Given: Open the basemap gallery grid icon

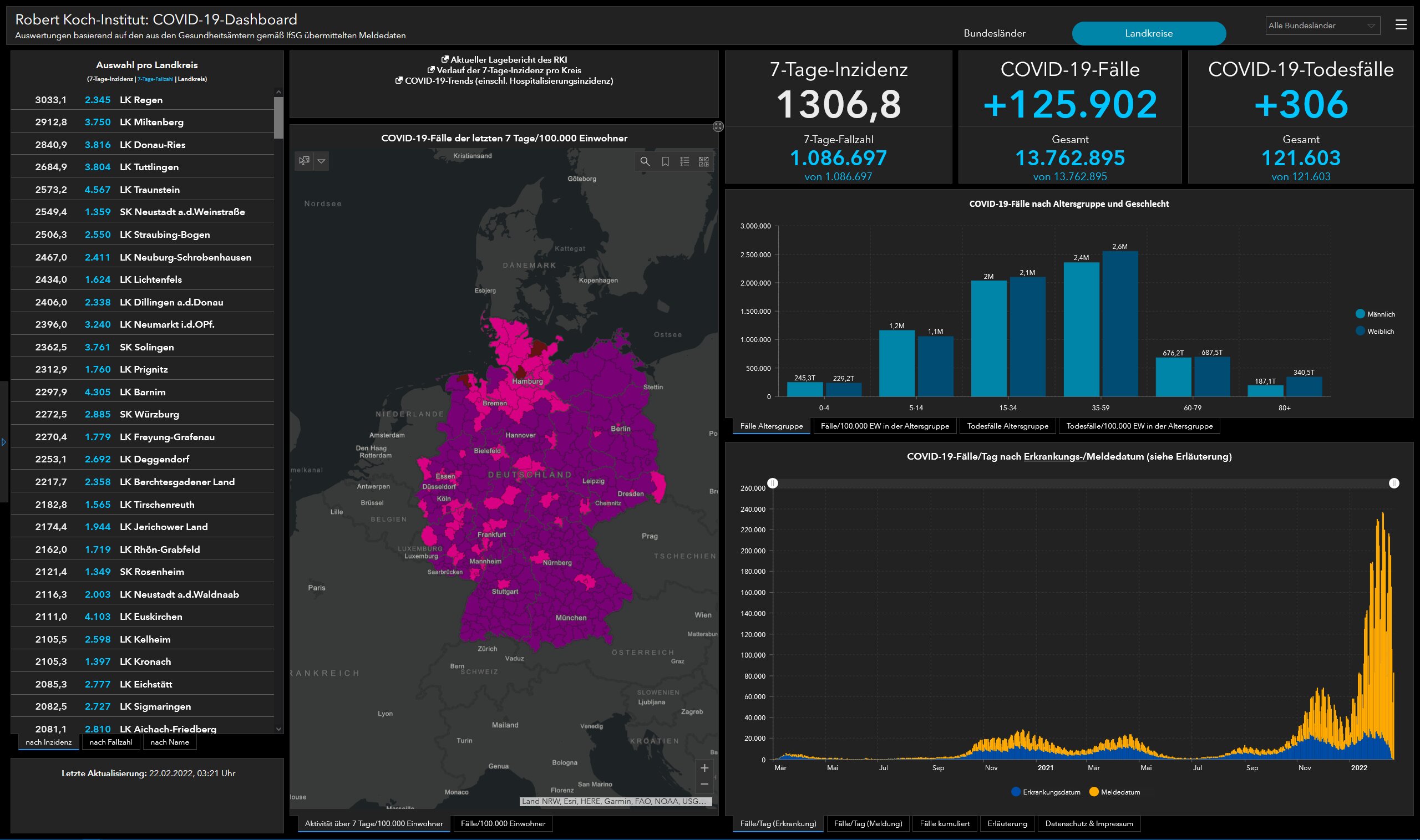Looking at the screenshot, I should 704,161.
